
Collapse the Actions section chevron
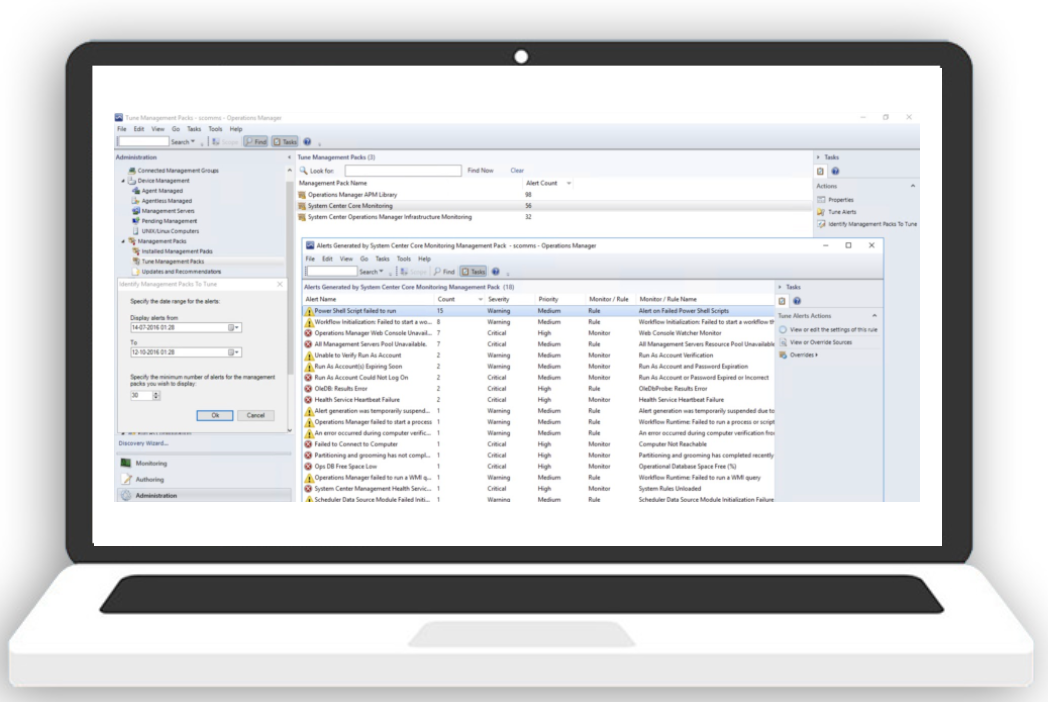pyautogui.click(x=912, y=186)
